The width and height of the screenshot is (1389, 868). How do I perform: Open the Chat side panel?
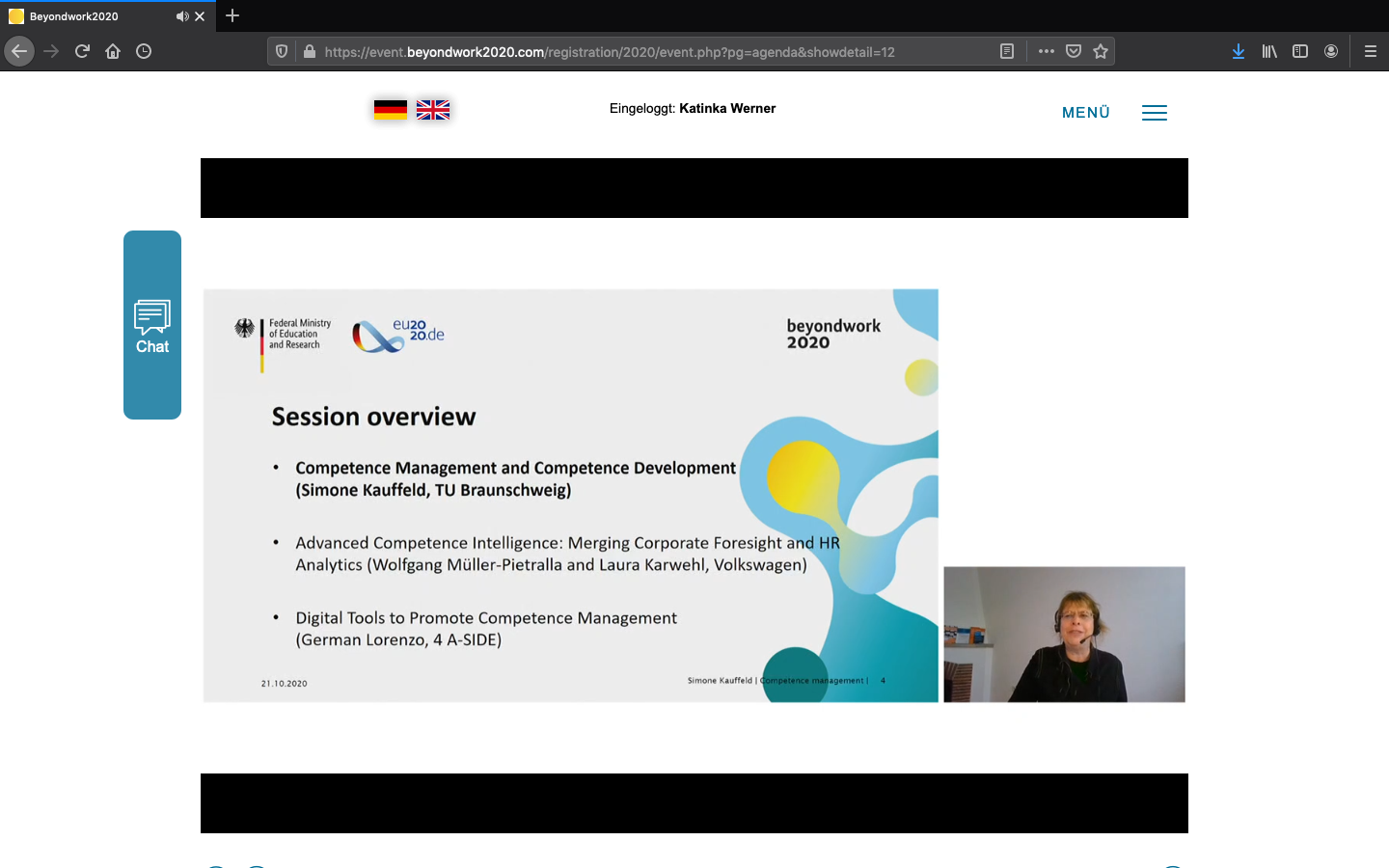pyautogui.click(x=152, y=325)
